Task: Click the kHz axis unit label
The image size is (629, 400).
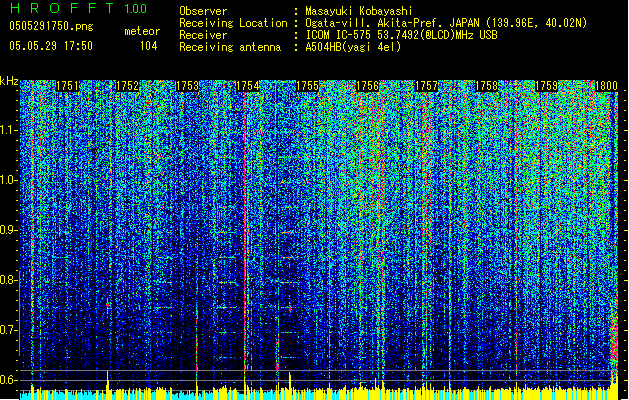Action: [9, 81]
